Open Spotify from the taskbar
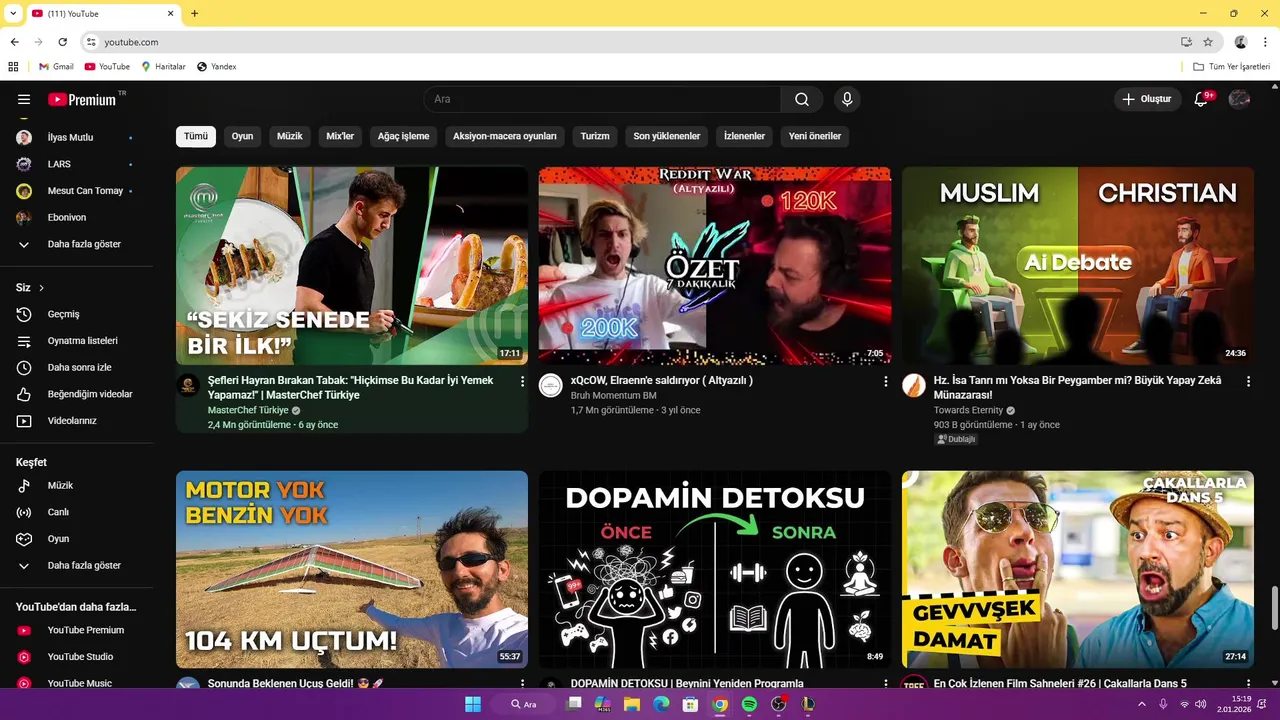Screen dimensions: 1280x720 click(x=749, y=704)
